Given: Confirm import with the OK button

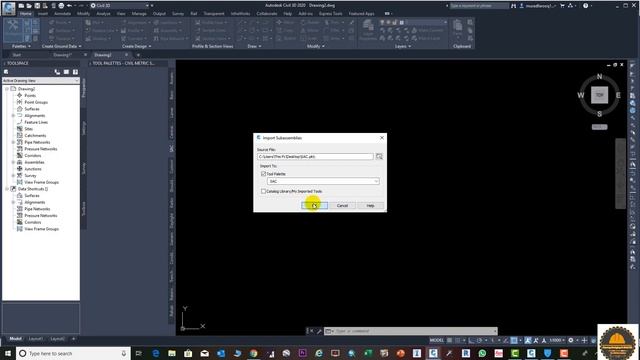Looking at the screenshot, I should pyautogui.click(x=314, y=205).
